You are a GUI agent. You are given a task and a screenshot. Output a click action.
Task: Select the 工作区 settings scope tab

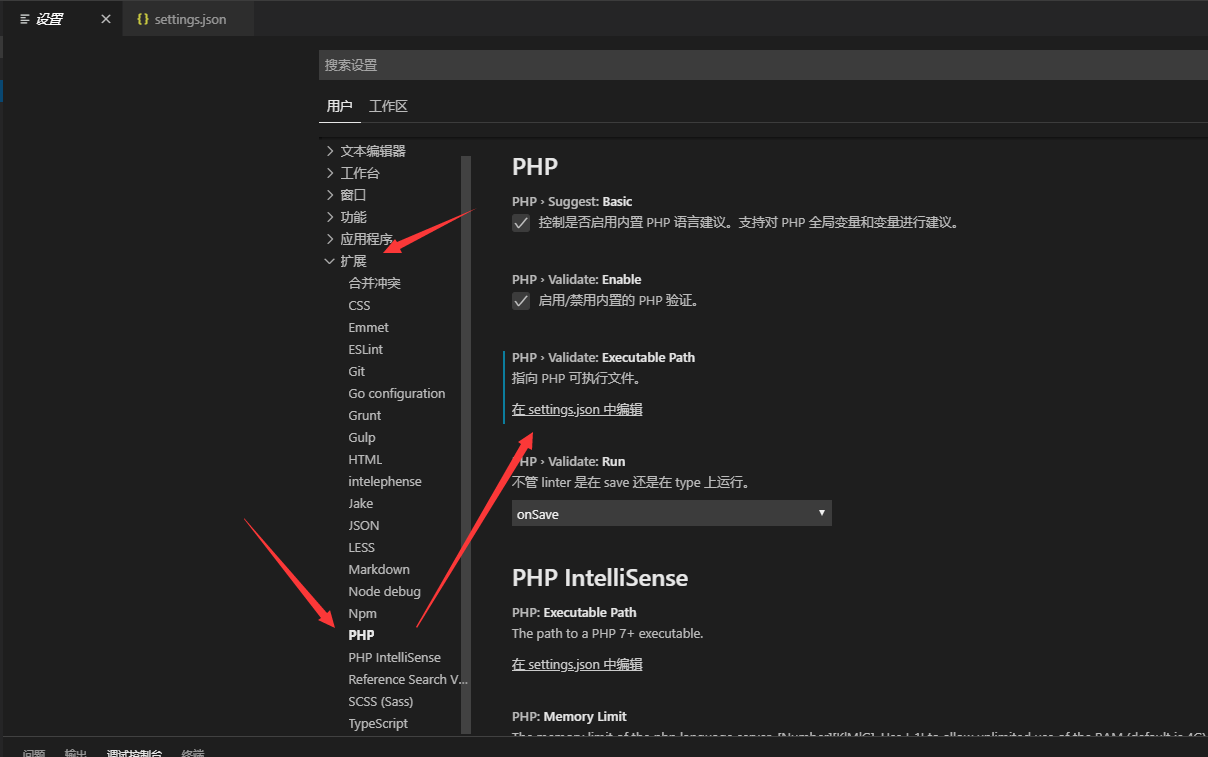point(388,106)
